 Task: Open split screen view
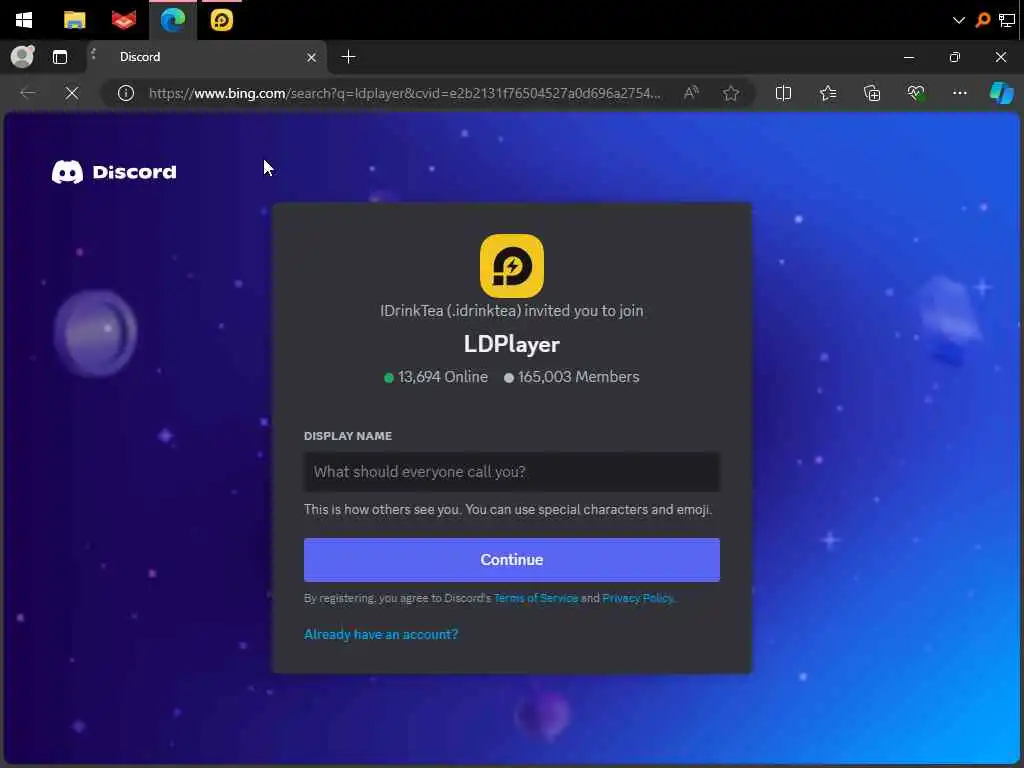783,93
